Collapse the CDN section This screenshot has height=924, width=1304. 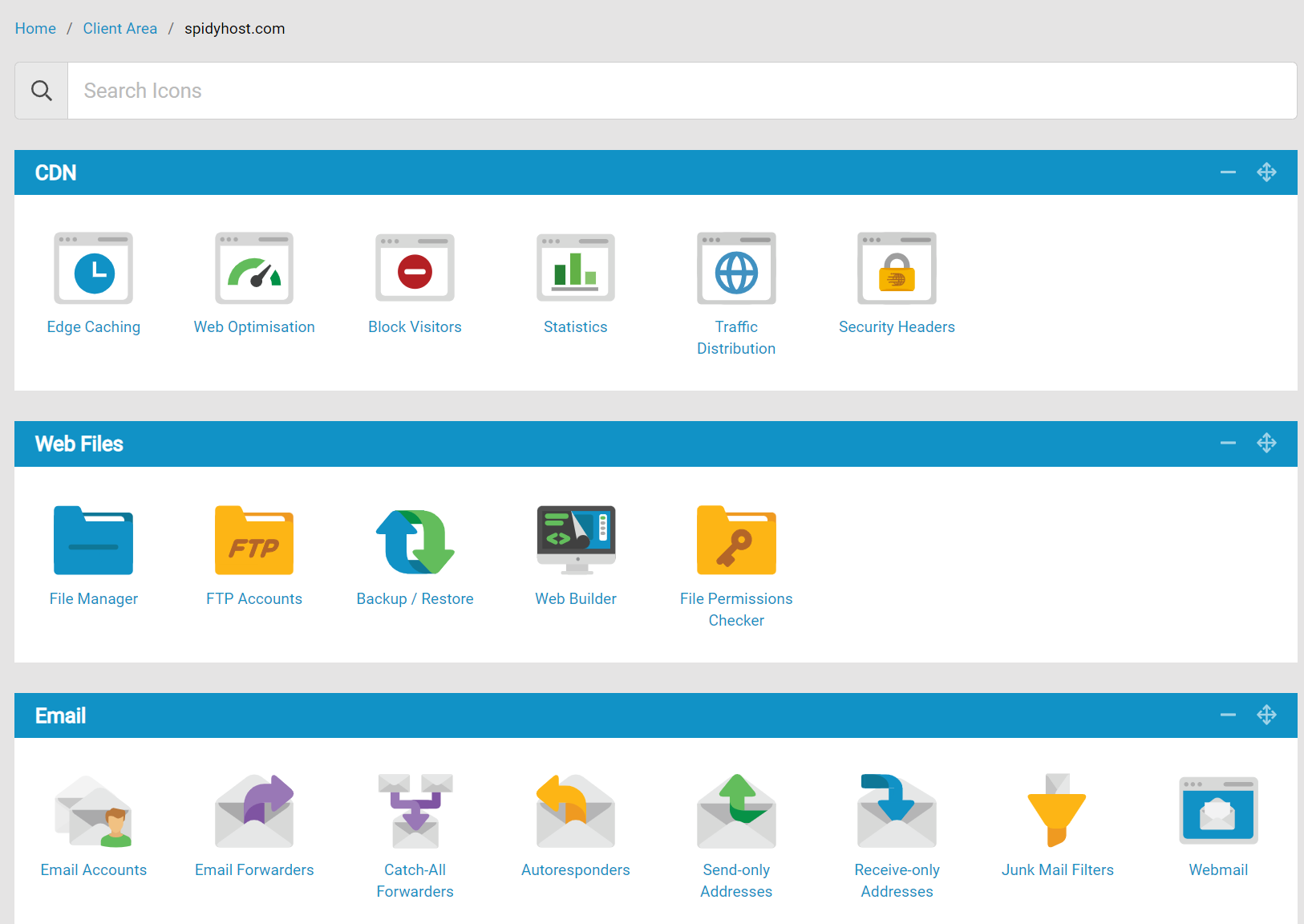click(1227, 172)
